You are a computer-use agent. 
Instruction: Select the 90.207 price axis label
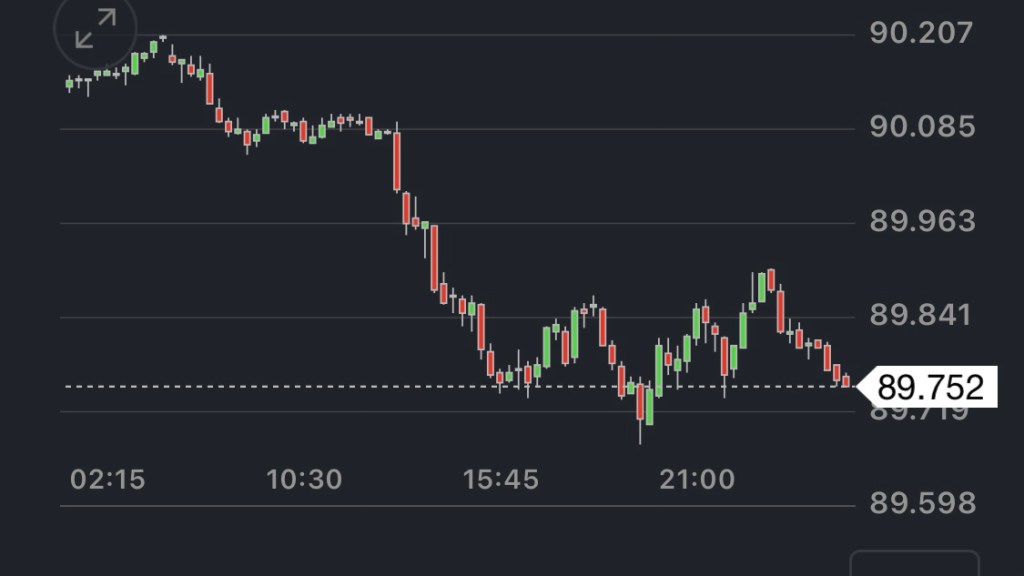click(x=920, y=33)
